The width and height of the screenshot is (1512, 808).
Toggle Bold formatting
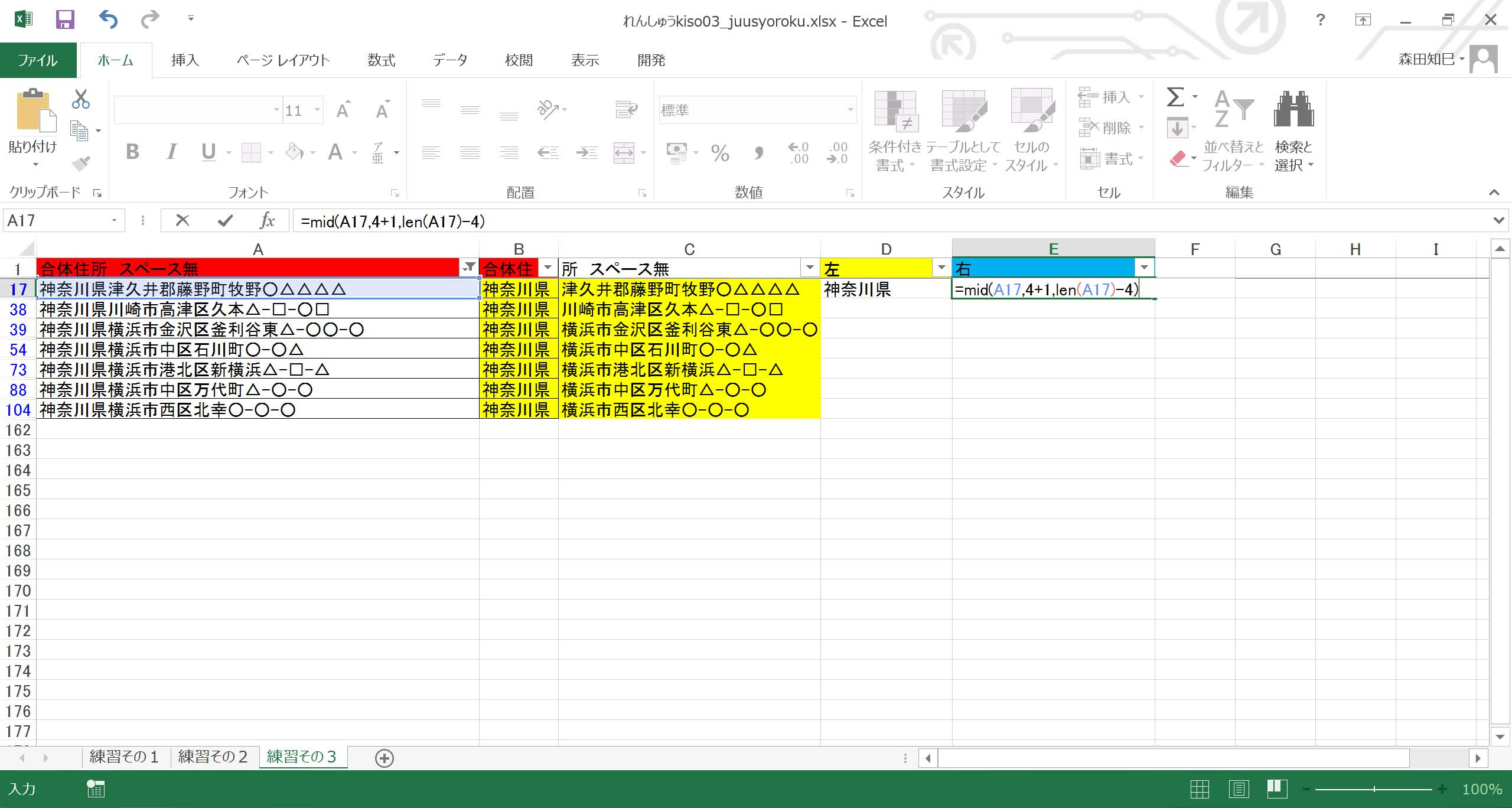click(132, 152)
